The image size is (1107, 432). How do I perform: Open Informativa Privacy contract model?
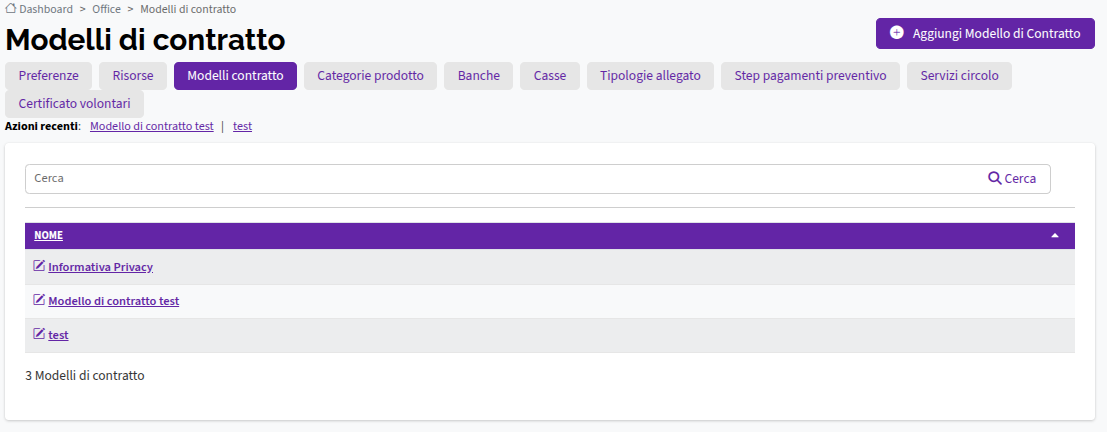[100, 268]
